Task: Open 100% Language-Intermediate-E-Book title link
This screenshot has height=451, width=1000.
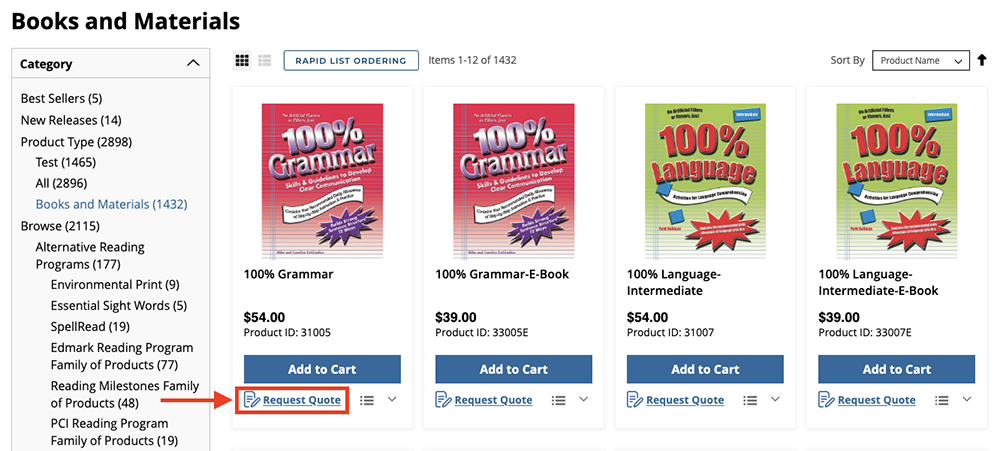Action: pos(878,282)
